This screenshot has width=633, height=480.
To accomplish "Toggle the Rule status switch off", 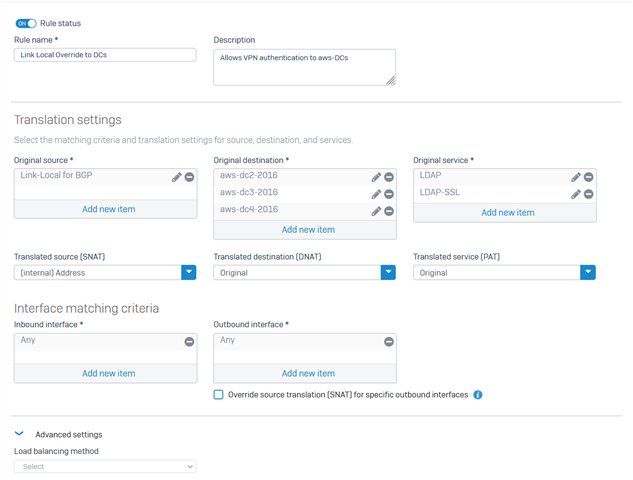I will click(26, 23).
